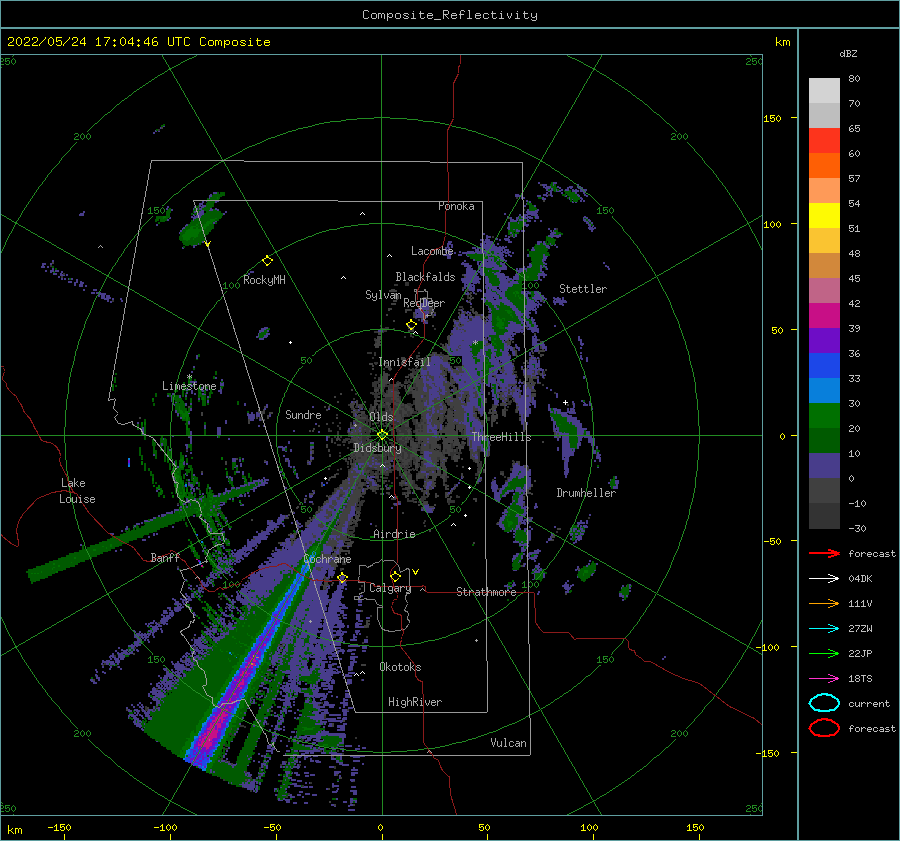Click the Composite_Reflectivity title text
Viewport: 900px width, 841px height.
tap(450, 15)
